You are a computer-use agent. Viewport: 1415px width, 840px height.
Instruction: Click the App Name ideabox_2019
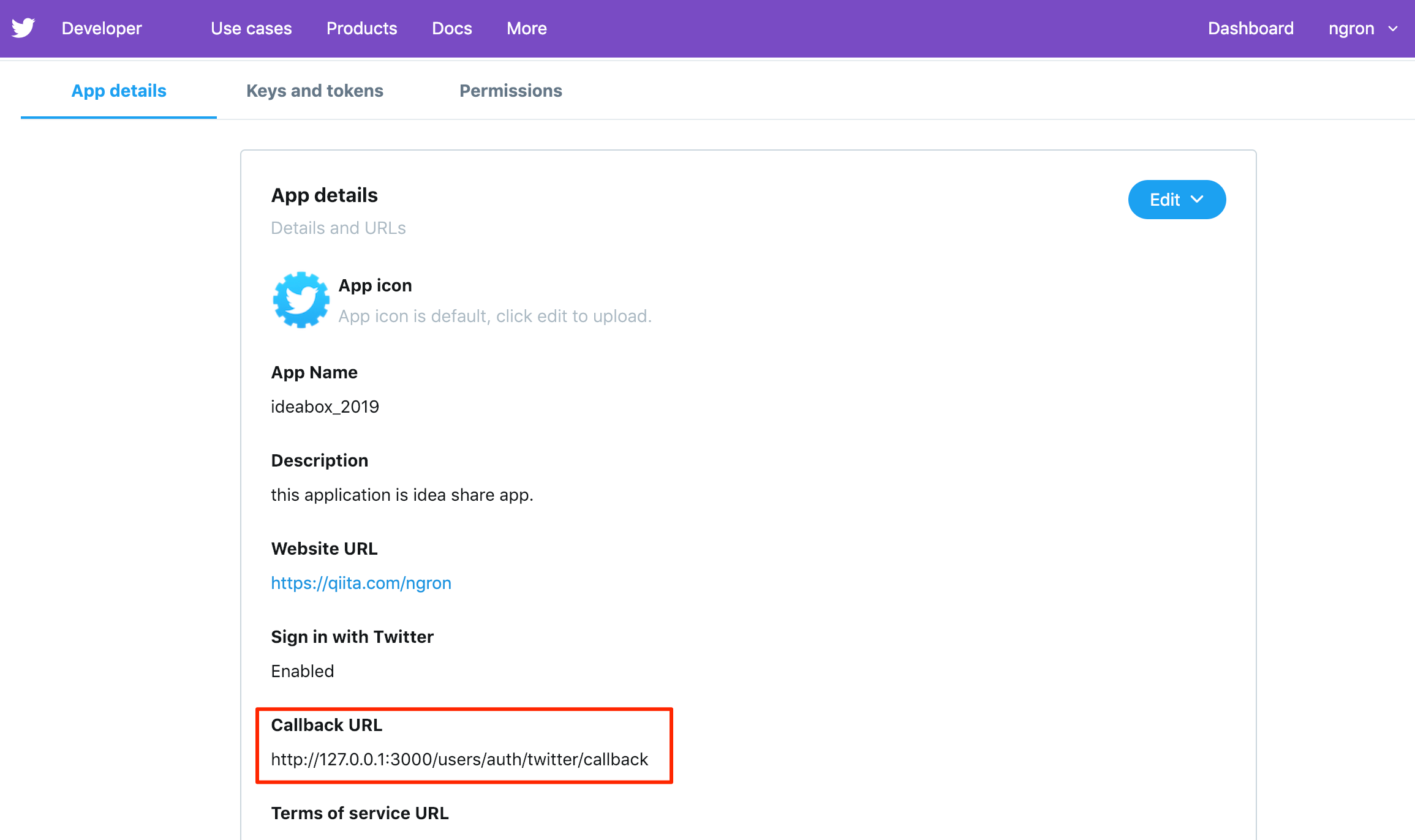pos(325,406)
